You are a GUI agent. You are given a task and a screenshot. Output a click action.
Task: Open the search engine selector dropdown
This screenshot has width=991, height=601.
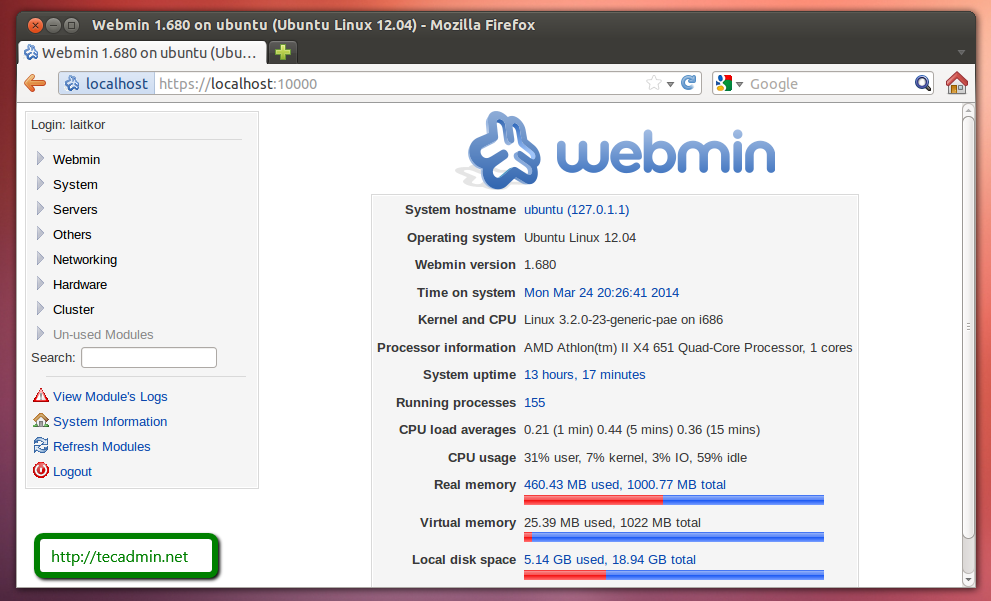(x=739, y=84)
